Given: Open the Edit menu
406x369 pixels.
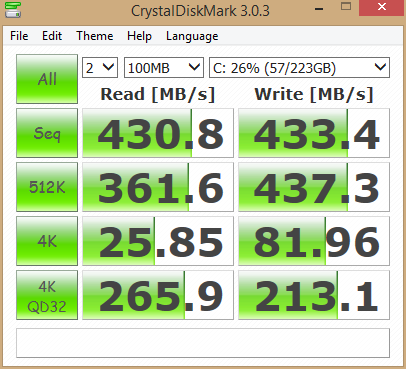Looking at the screenshot, I should (52, 36).
